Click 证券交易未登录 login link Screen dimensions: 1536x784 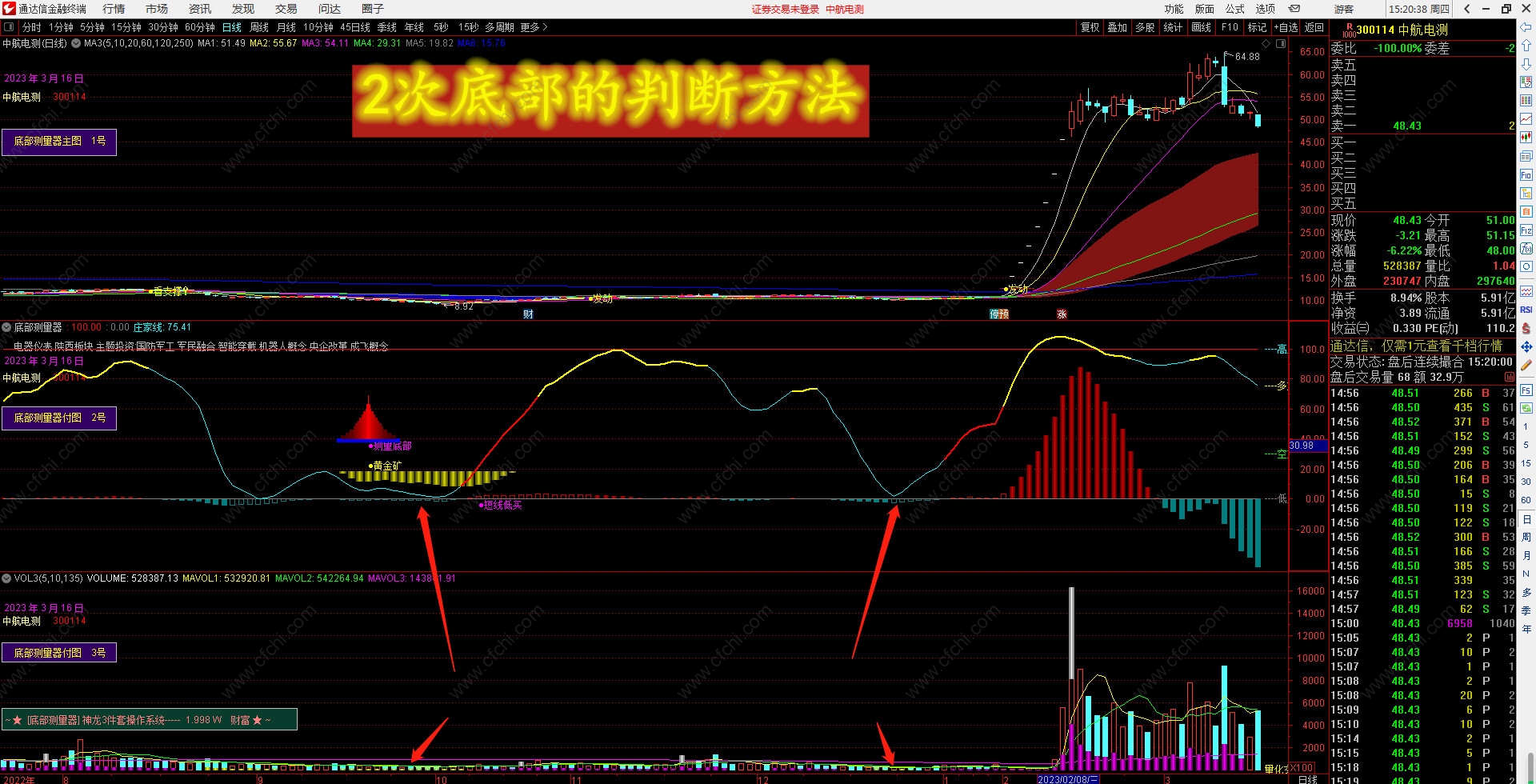coord(786,10)
